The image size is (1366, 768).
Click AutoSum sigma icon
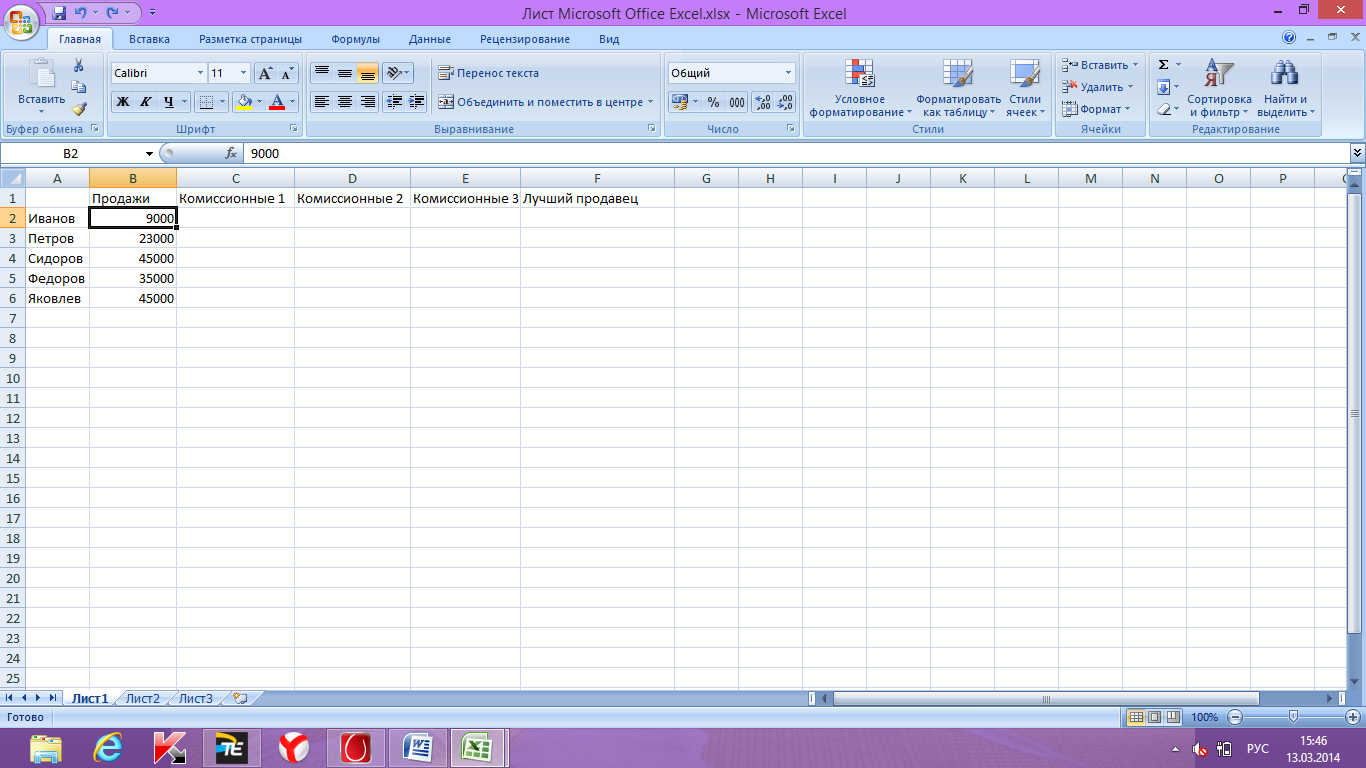click(x=1164, y=65)
